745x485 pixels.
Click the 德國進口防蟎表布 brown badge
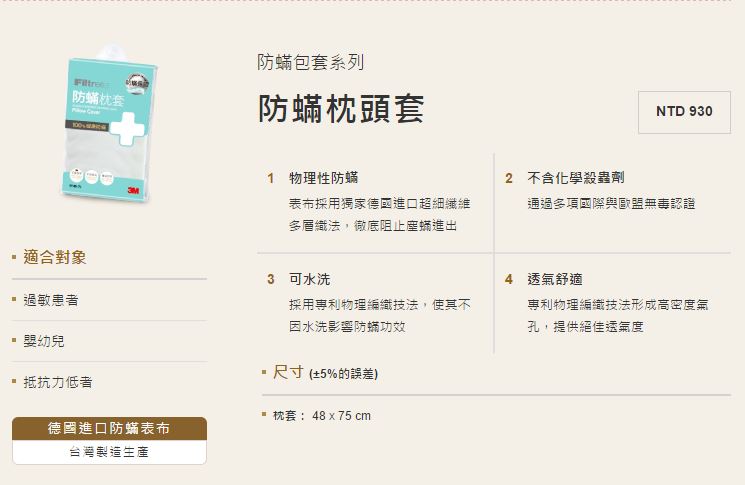point(109,428)
